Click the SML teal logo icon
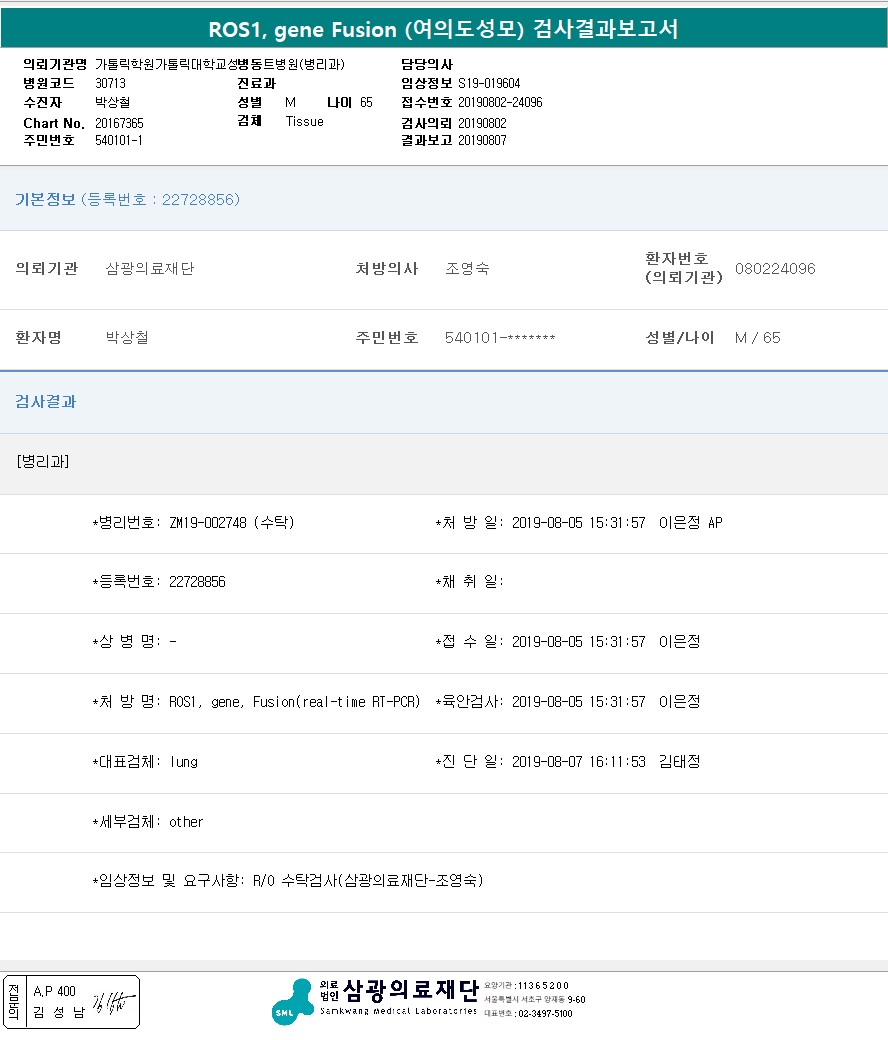Viewport: 888px width, 1040px height. [293, 1001]
